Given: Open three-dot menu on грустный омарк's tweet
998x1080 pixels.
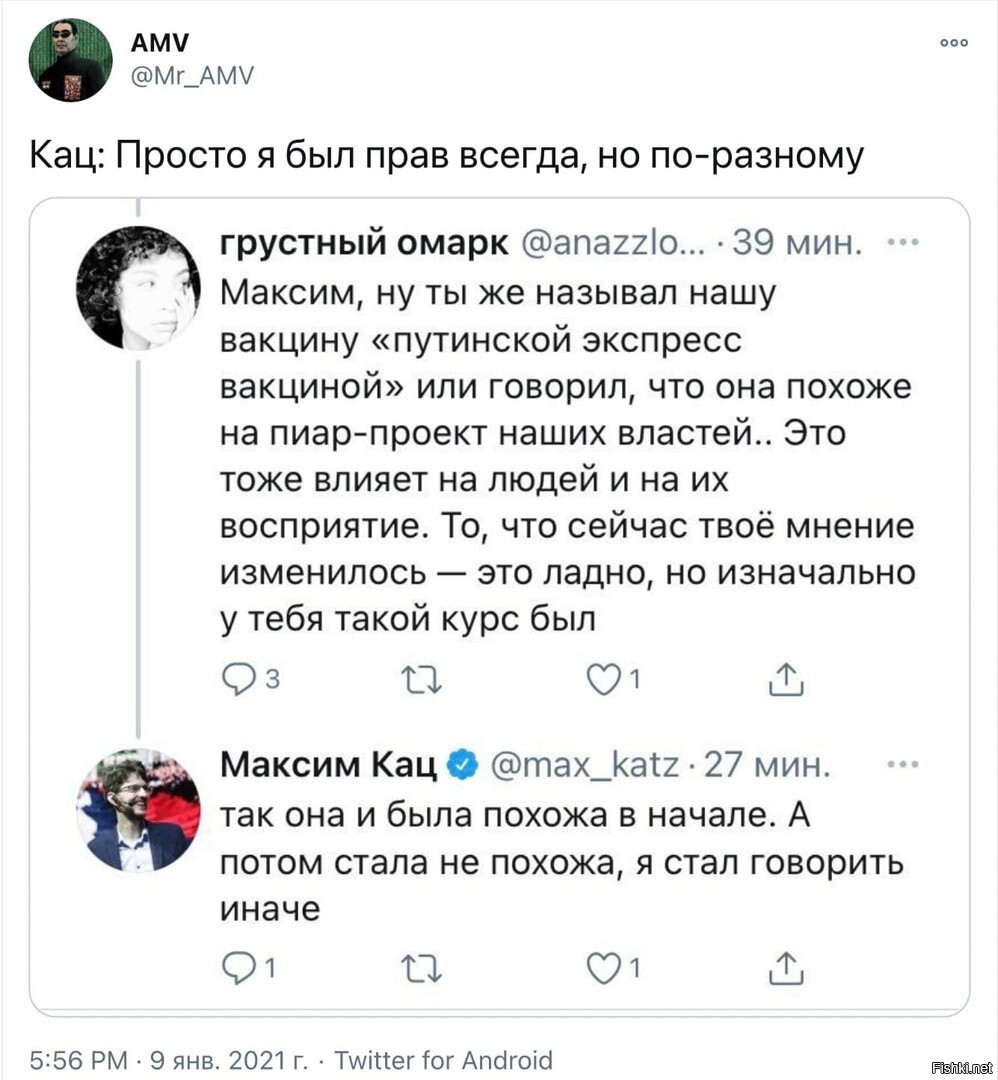Looking at the screenshot, I should coord(903,242).
